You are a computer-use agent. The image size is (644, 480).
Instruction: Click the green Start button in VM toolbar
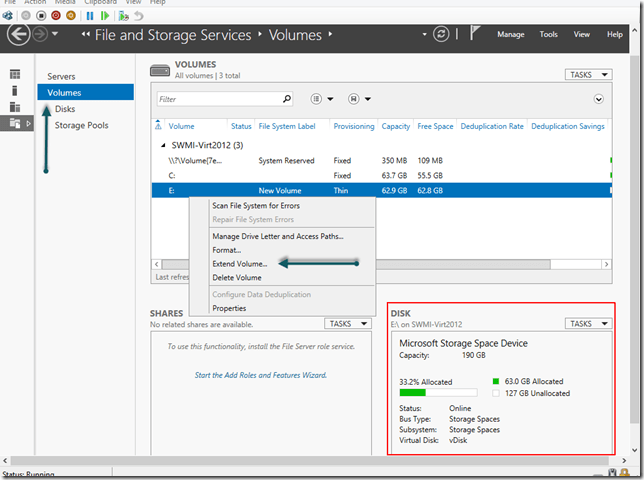pos(105,16)
